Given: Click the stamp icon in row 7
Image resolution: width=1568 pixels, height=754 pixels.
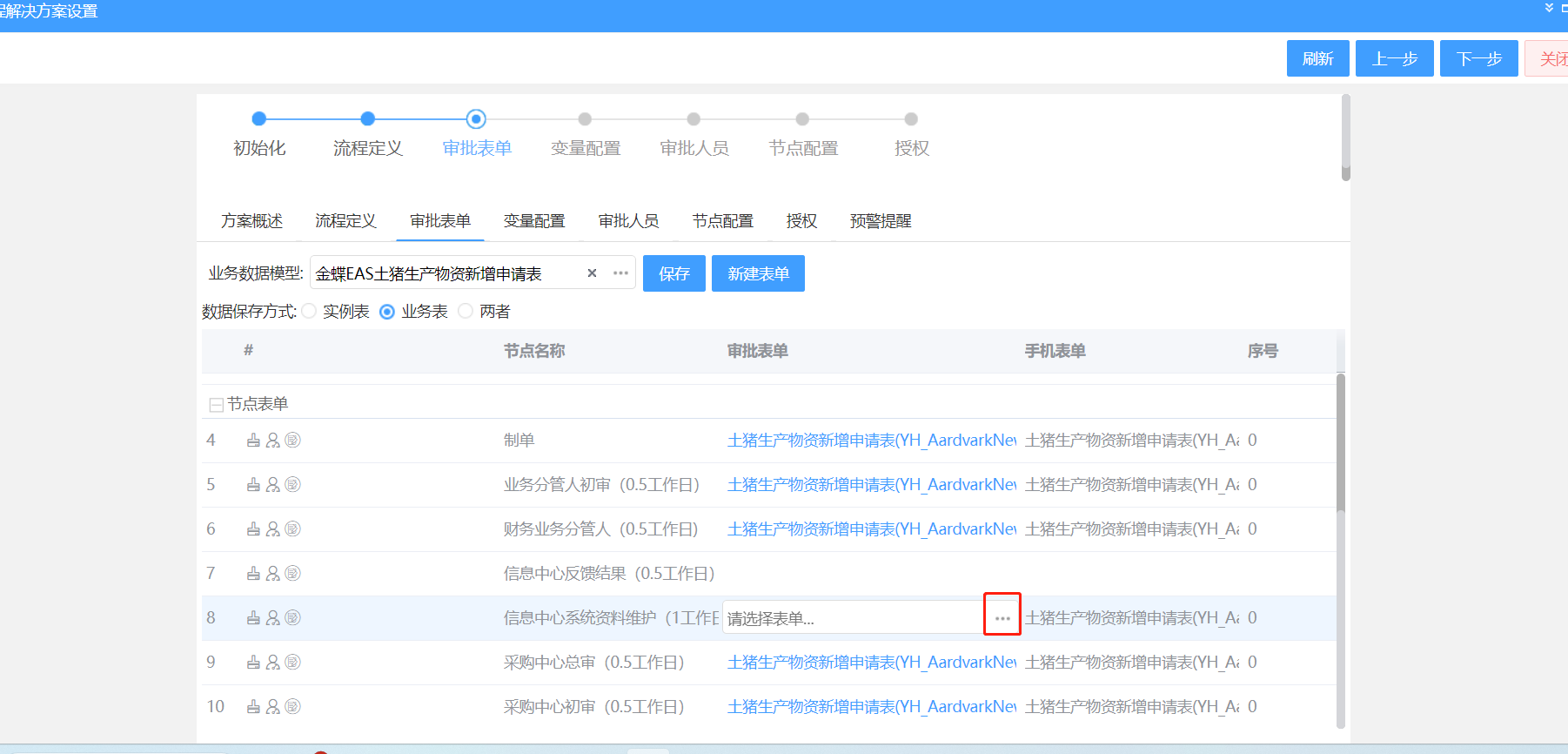Looking at the screenshot, I should [253, 574].
